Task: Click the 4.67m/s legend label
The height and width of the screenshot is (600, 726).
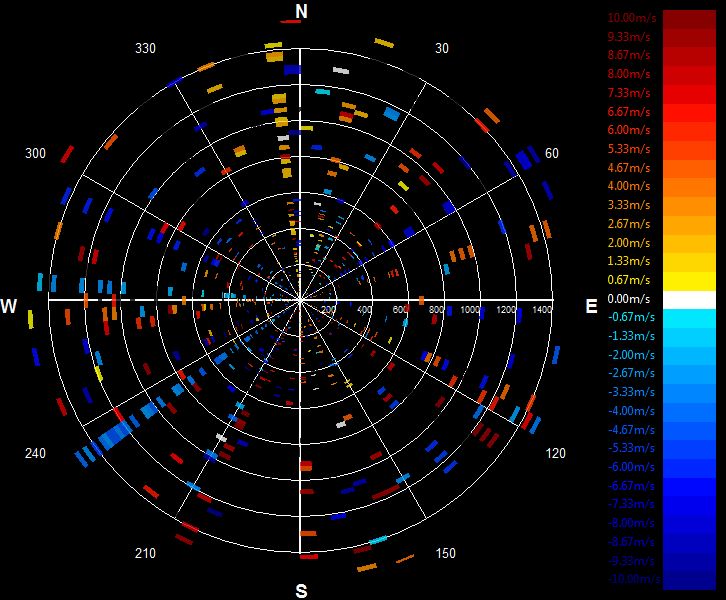Action: pyautogui.click(x=629, y=168)
